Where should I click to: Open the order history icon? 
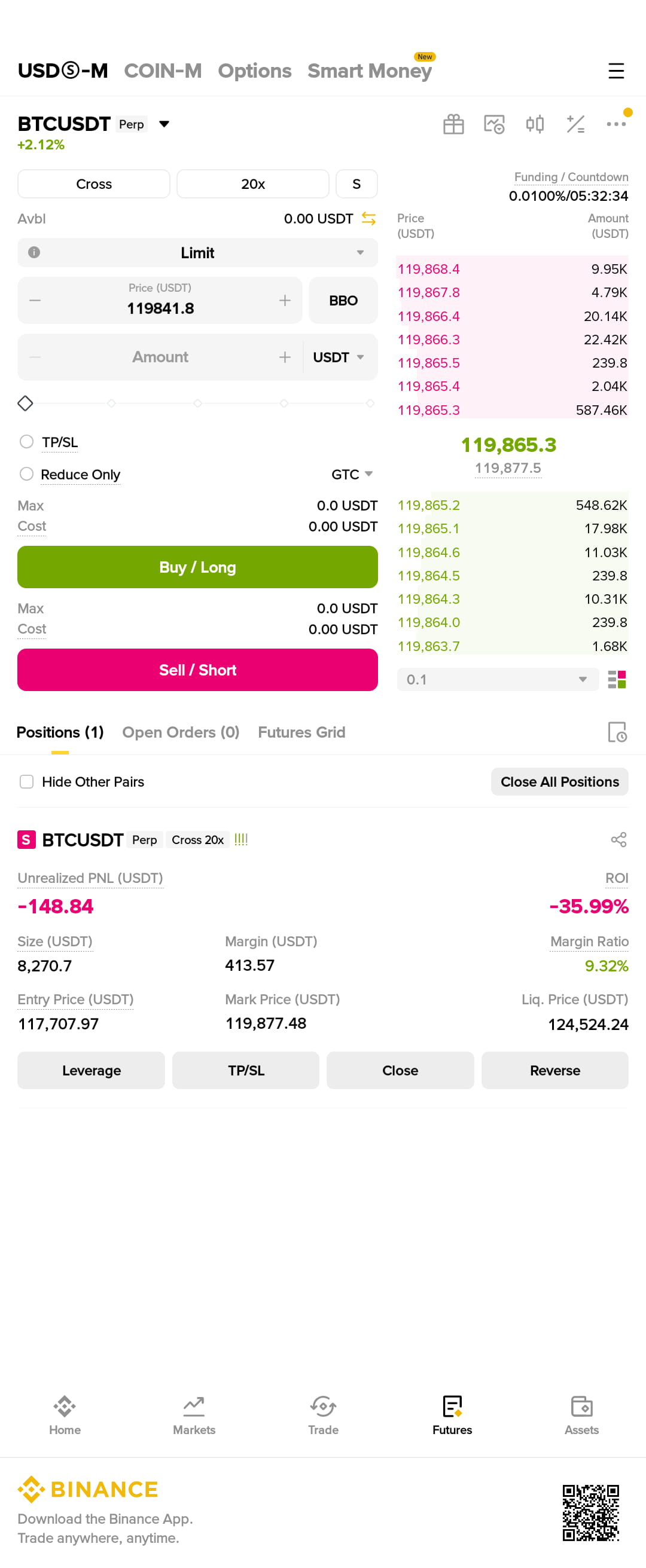[x=617, y=732]
